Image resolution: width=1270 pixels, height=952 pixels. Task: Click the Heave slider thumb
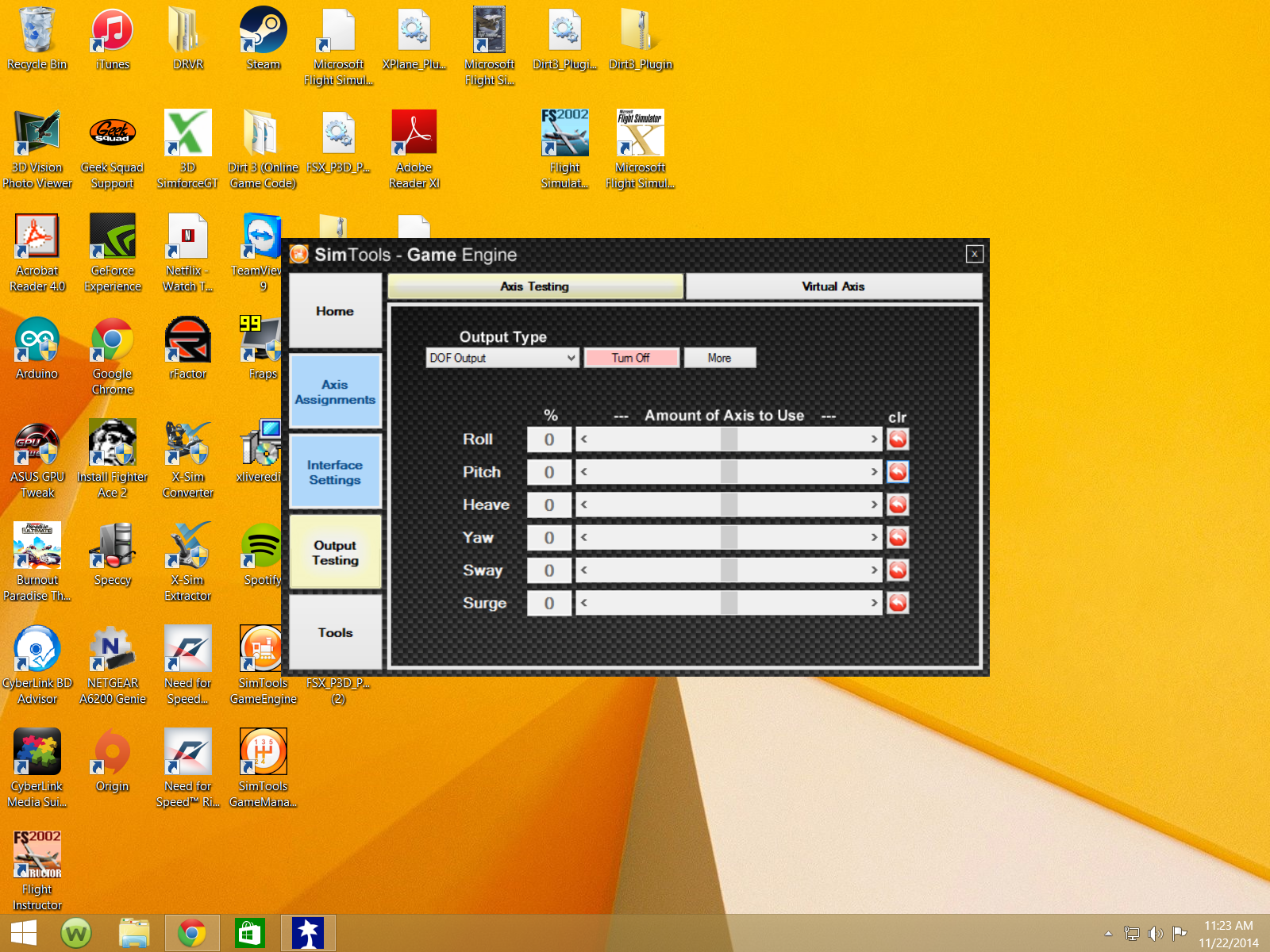click(729, 505)
